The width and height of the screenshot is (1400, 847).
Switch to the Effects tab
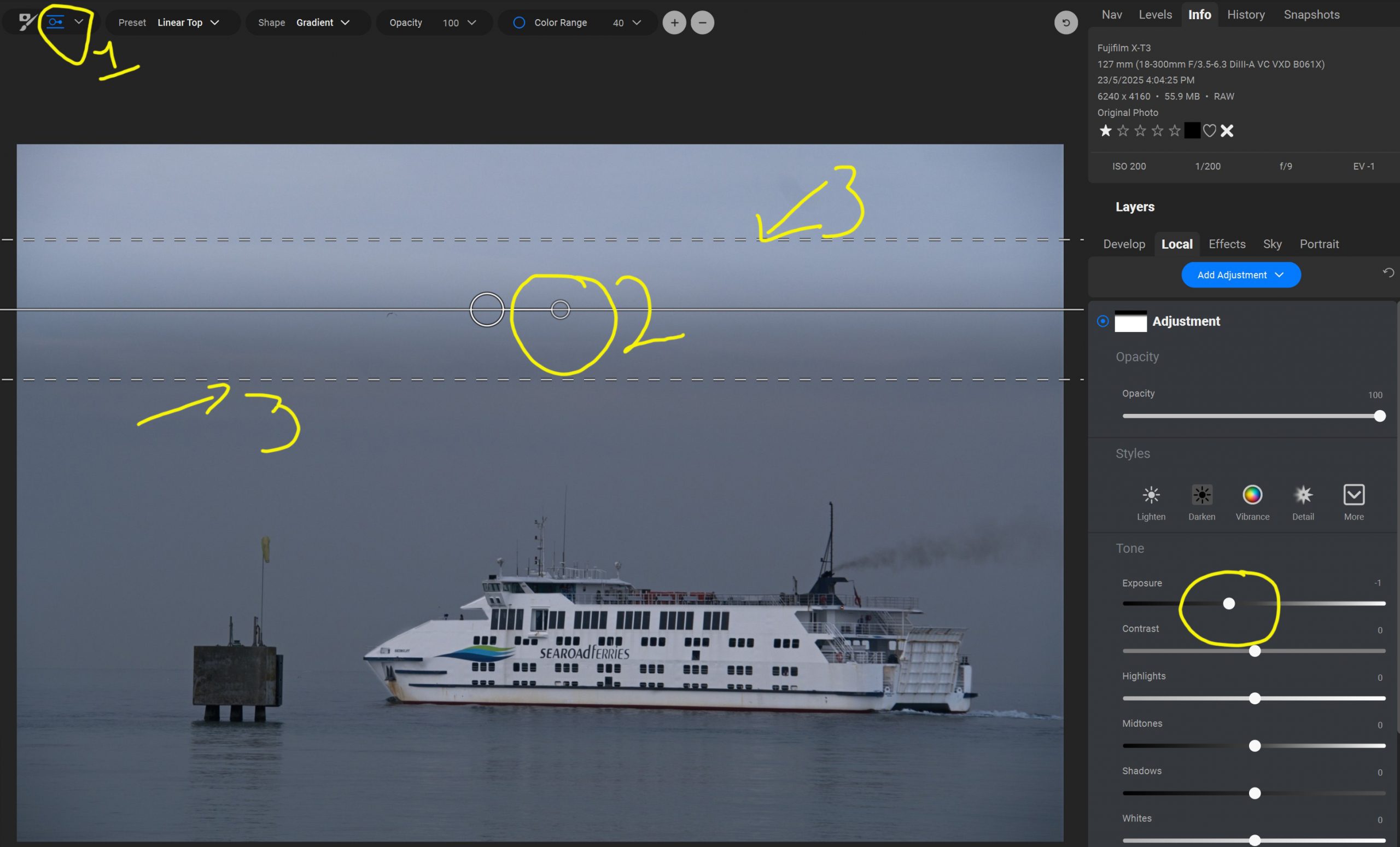1227,244
